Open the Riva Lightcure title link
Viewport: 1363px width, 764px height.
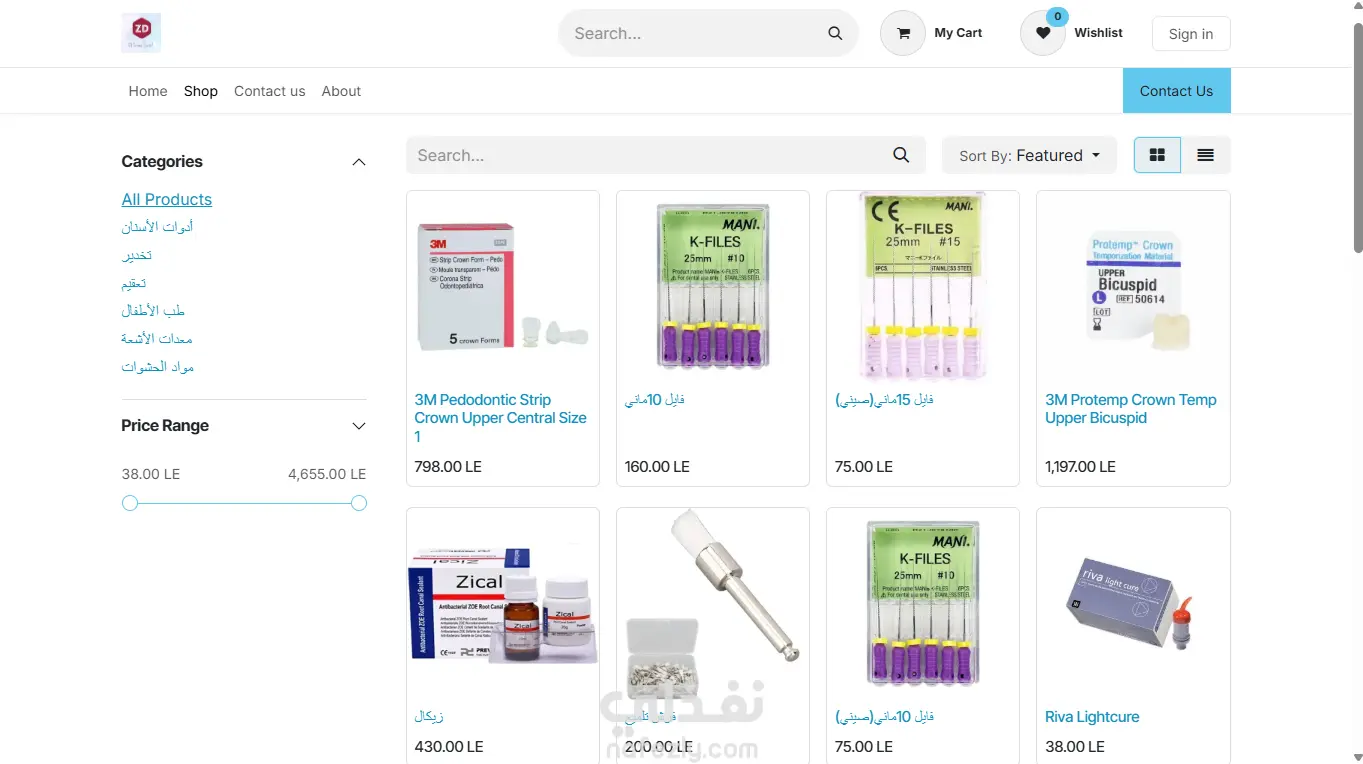(1092, 717)
